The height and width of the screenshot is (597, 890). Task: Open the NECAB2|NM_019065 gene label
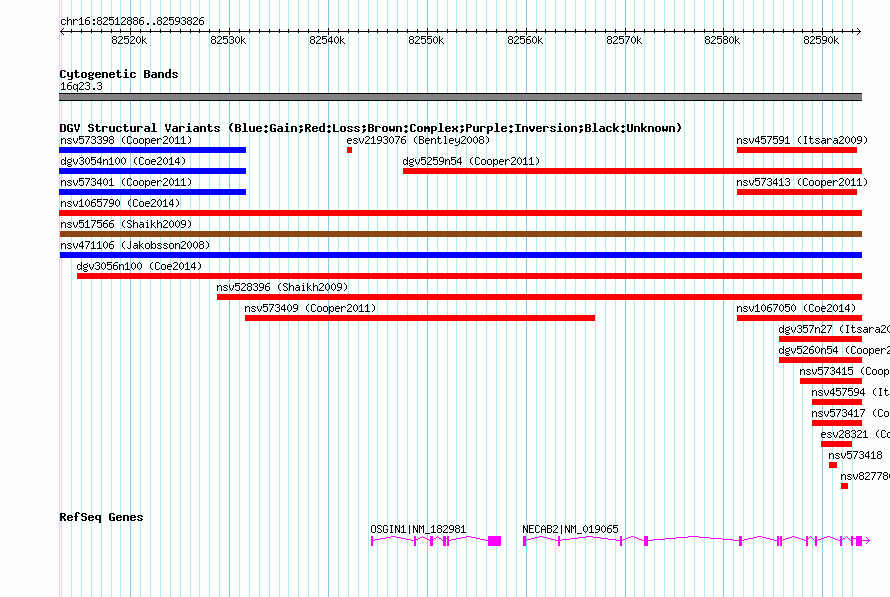point(570,529)
